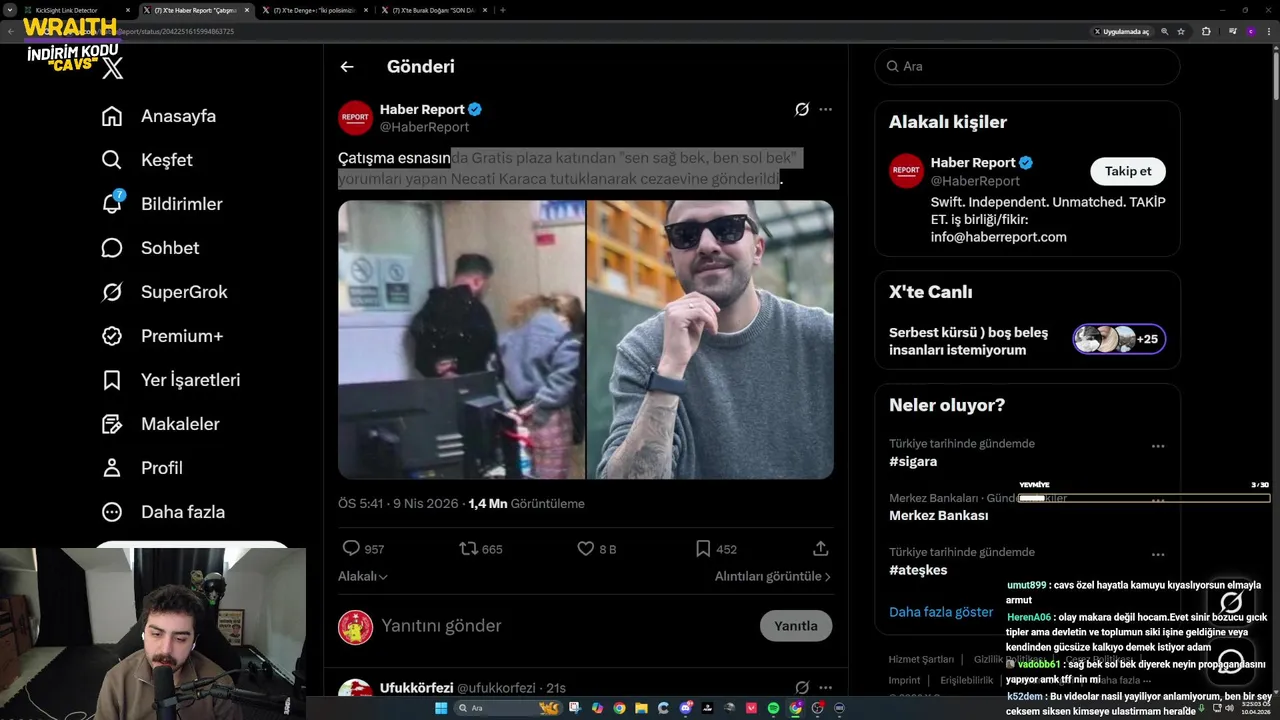Open Keşfet explore search icon
1280x720 pixels.
112,160
